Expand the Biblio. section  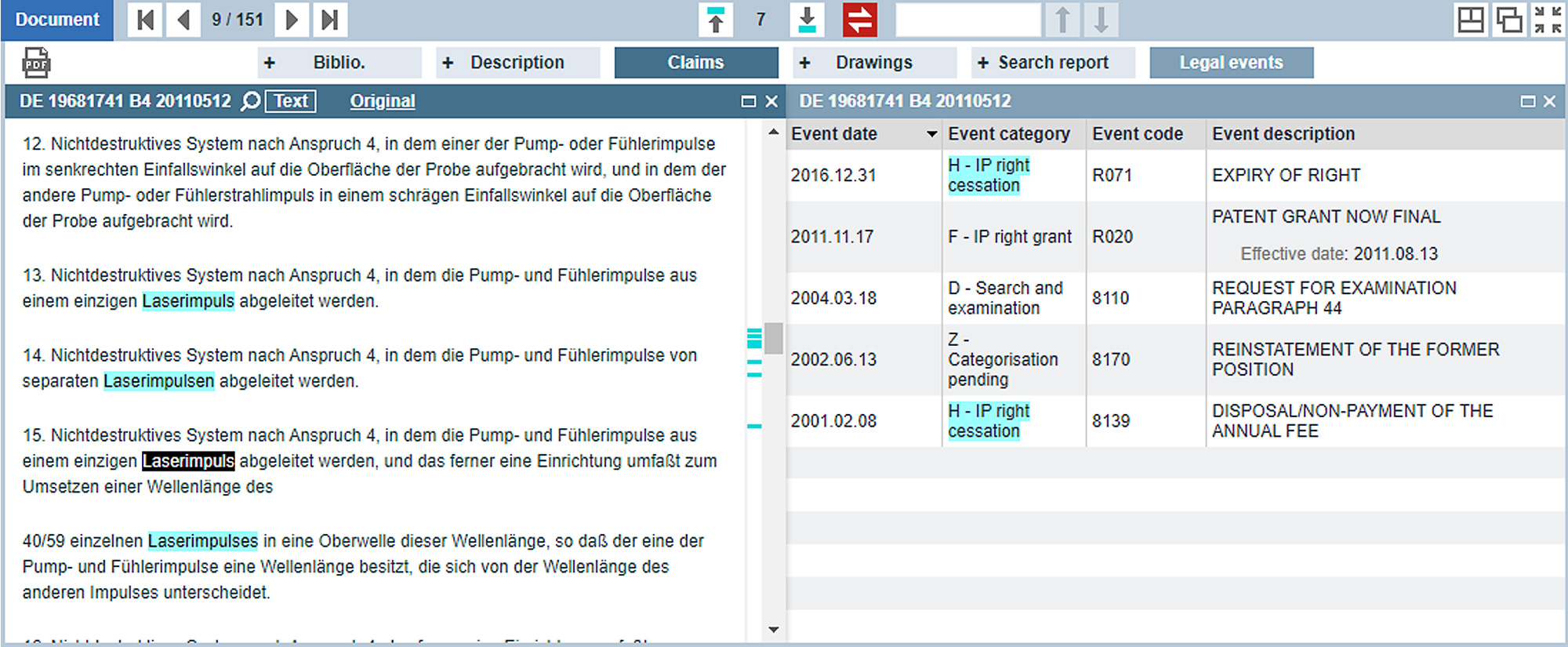tap(339, 63)
